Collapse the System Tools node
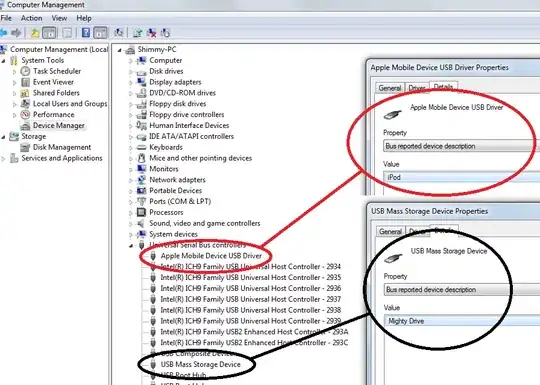This screenshot has height=385, width=540. pos(4,61)
